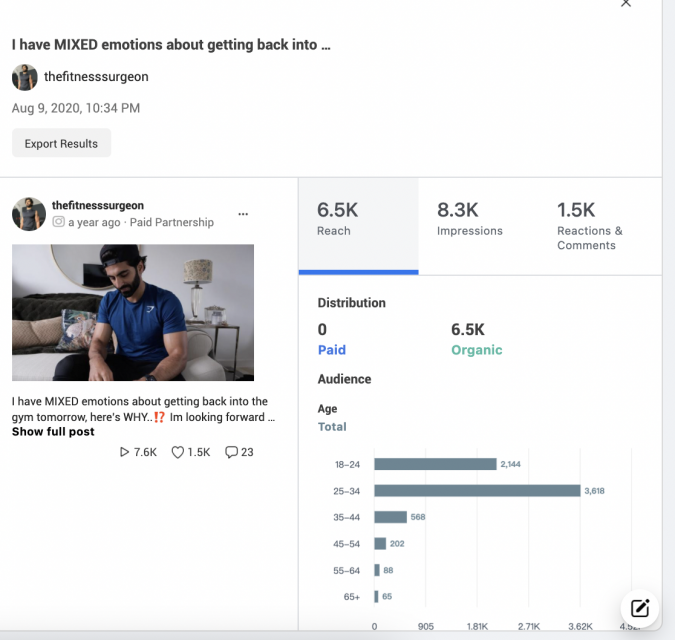Screen dimensions: 675x640
Task: Click the Organic distribution label
Action: tap(477, 350)
